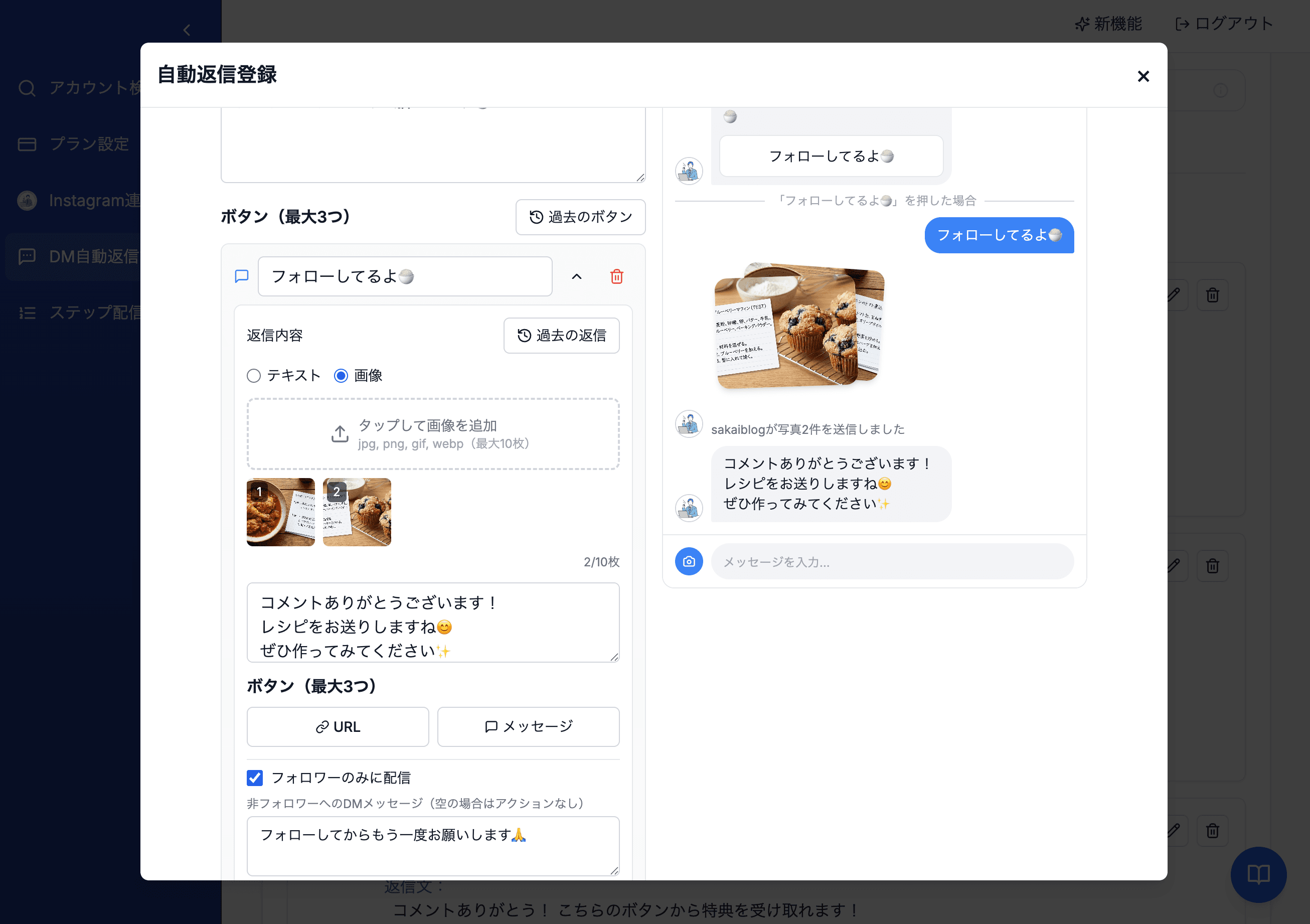Open the muffin photo stack in preview
This screenshot has height=924, width=1310.
[x=799, y=326]
